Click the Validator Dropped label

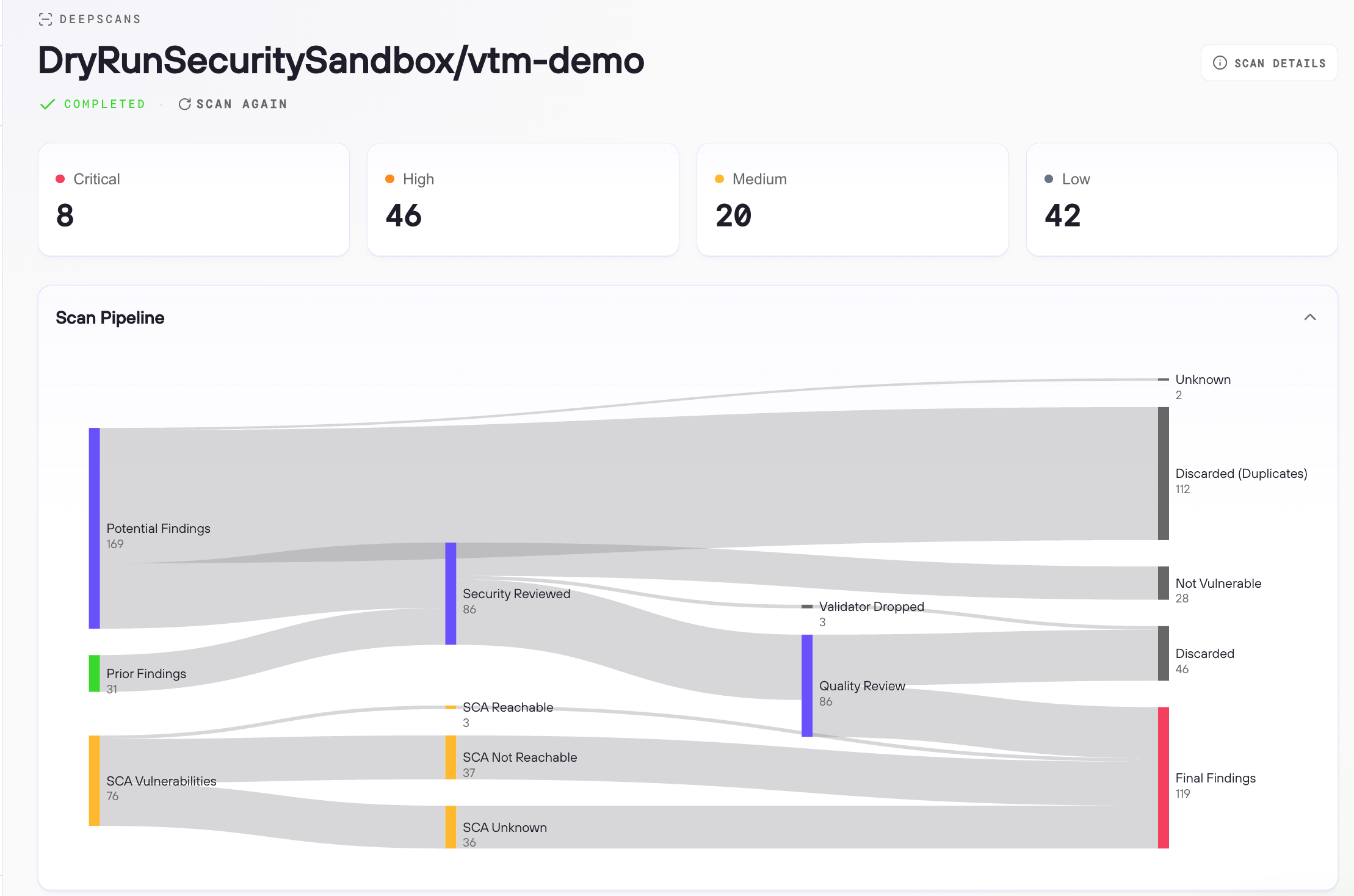point(872,607)
